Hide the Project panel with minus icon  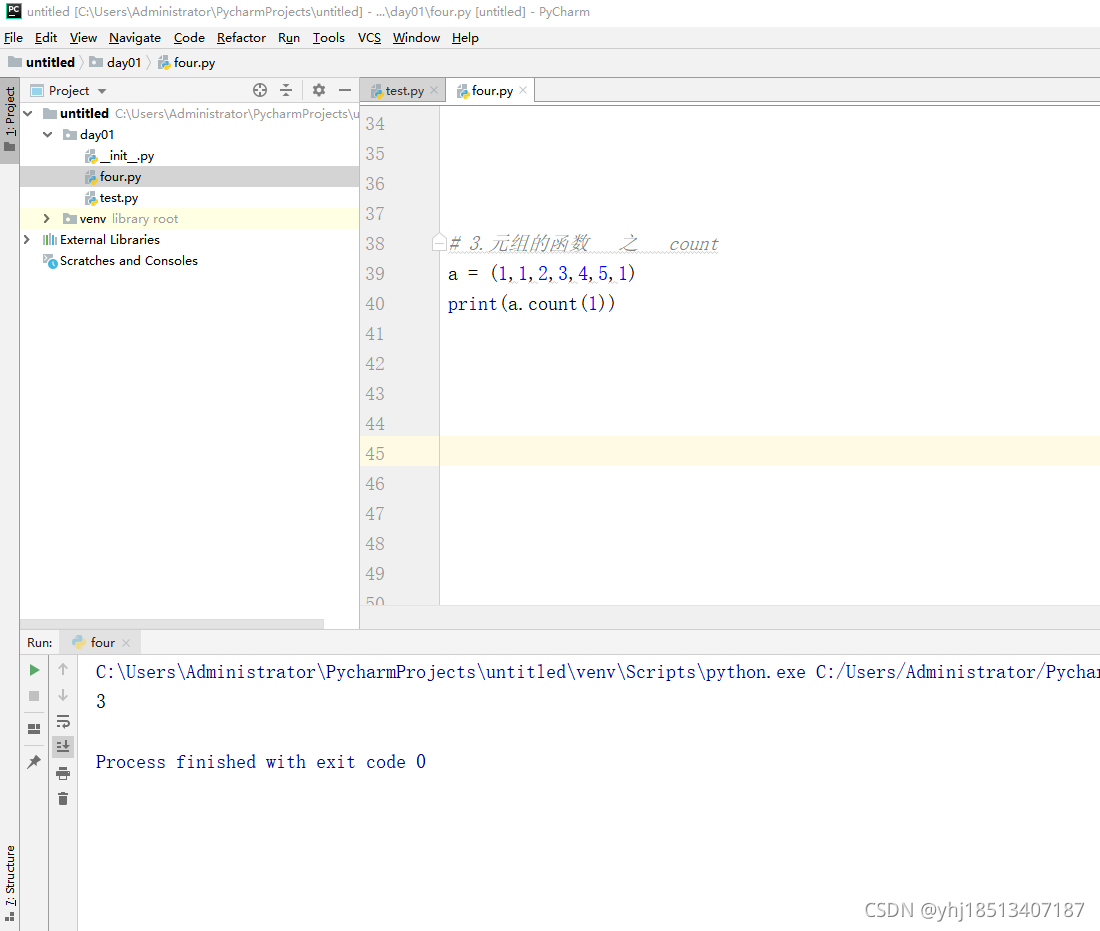344,90
